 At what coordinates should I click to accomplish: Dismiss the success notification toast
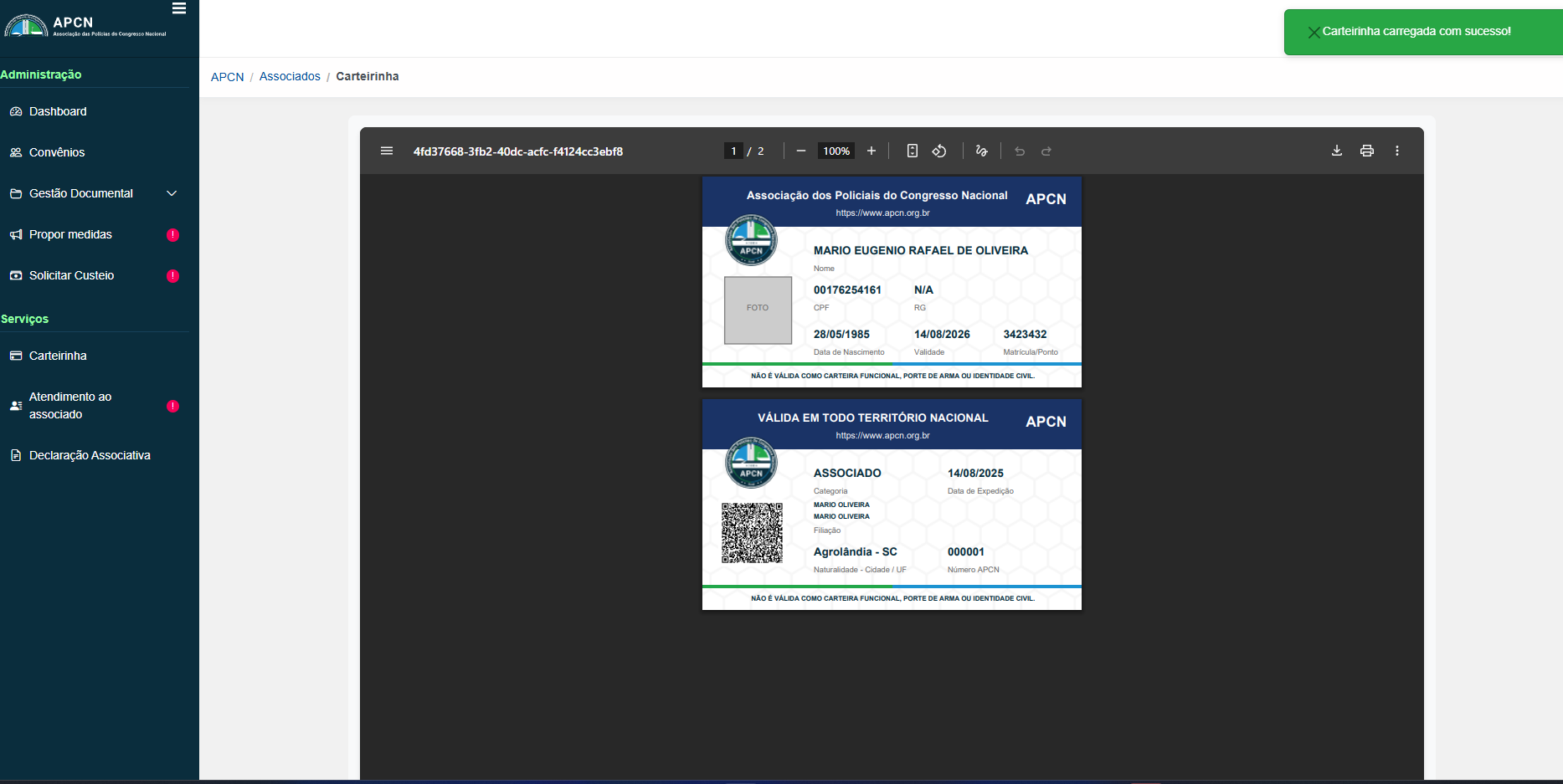click(x=1314, y=33)
